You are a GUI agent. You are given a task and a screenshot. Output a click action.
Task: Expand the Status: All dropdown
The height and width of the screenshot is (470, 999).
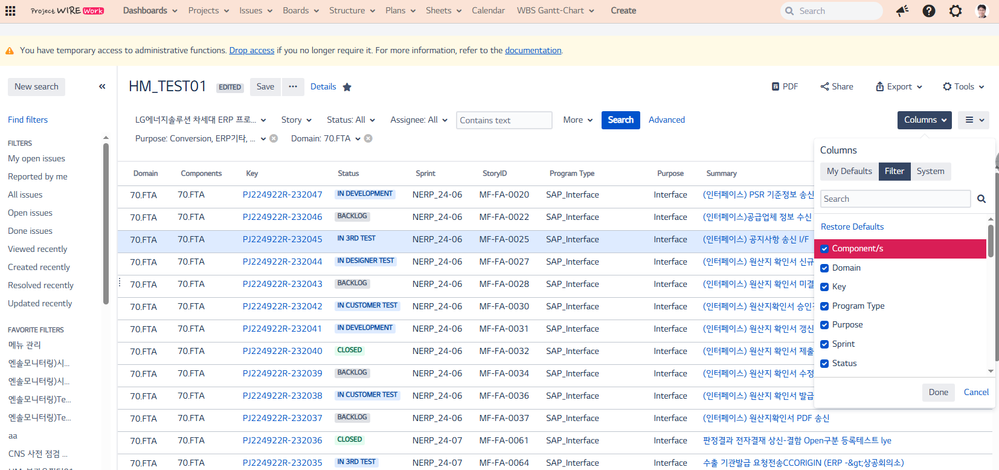coord(351,120)
